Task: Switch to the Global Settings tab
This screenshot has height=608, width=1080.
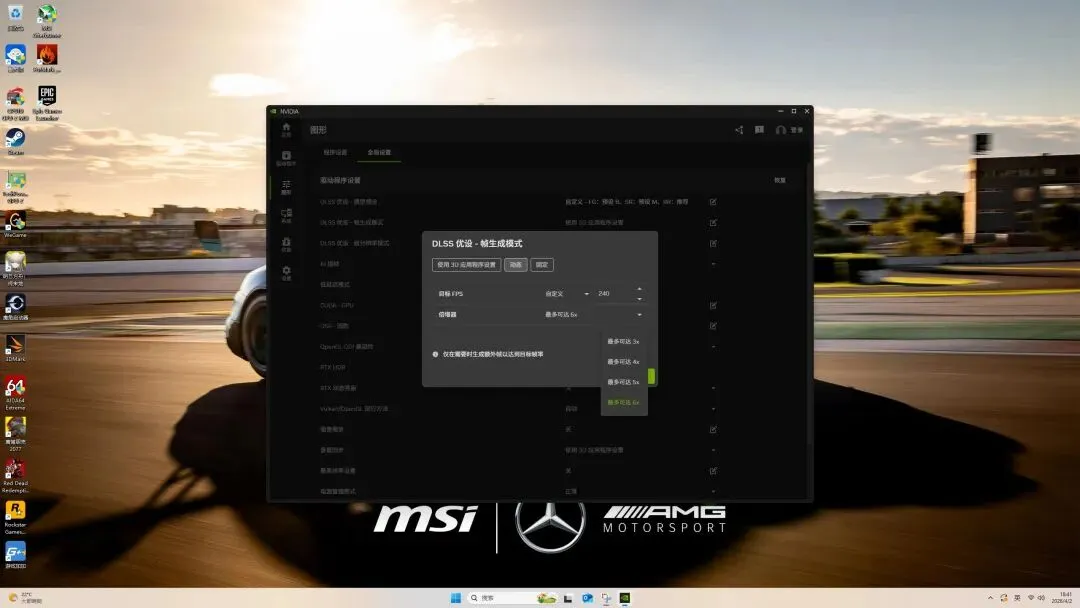Action: [x=379, y=152]
